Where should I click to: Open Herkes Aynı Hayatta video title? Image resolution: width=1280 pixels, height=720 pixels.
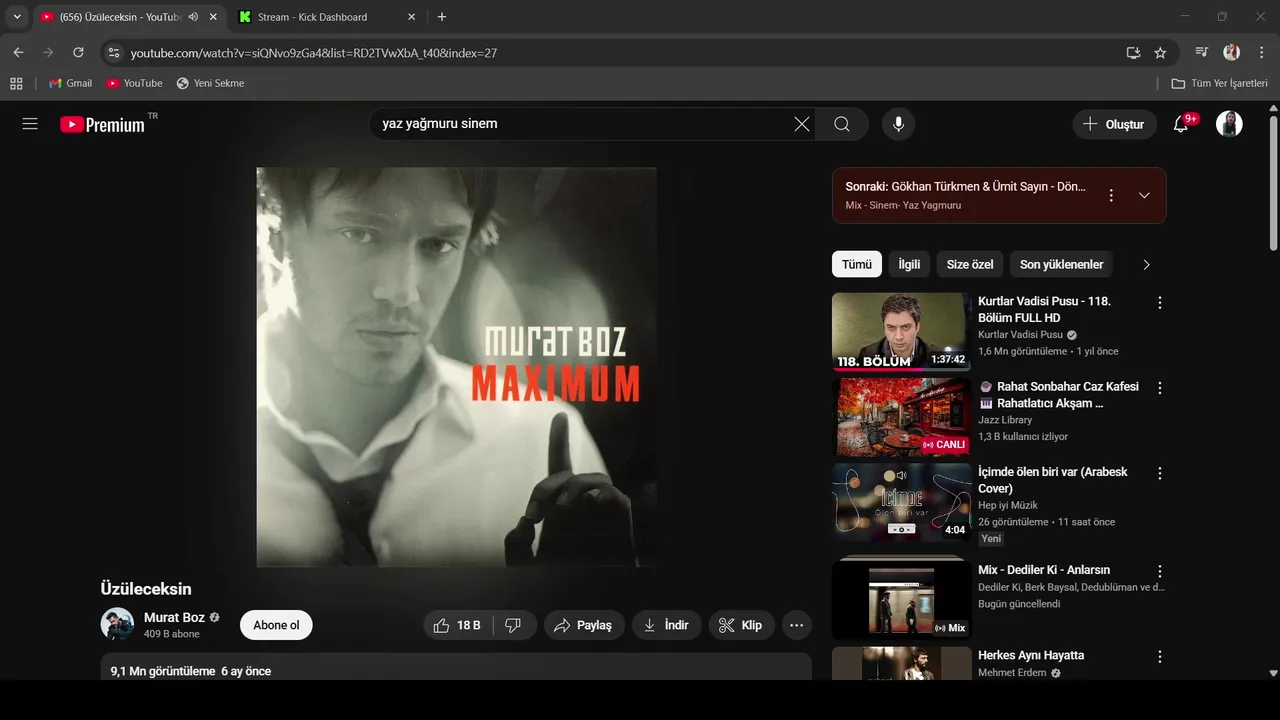[1031, 655]
